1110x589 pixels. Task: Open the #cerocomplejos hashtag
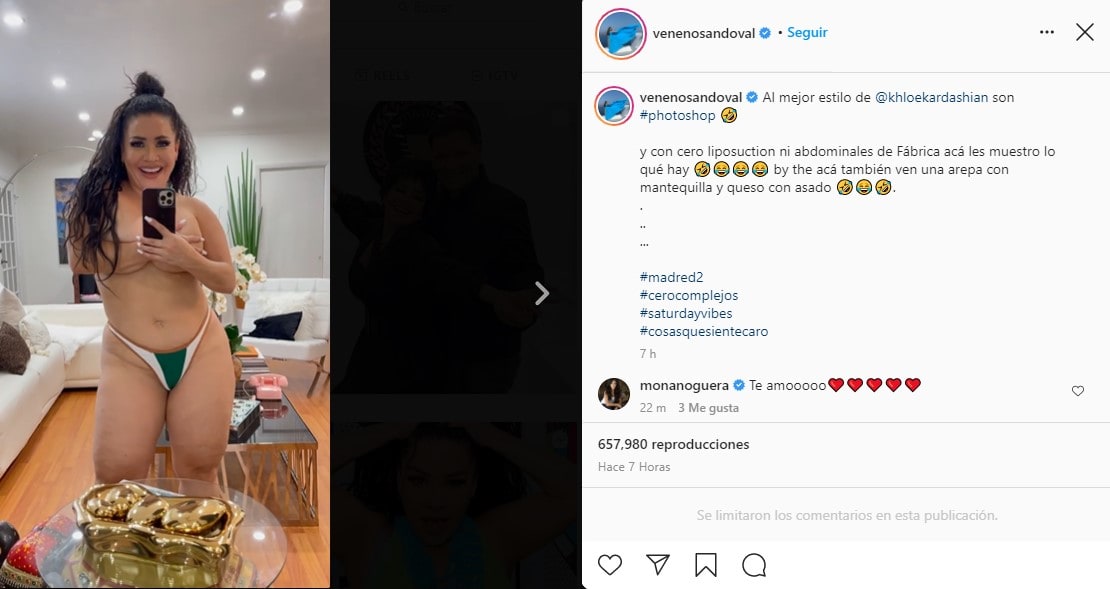click(689, 295)
